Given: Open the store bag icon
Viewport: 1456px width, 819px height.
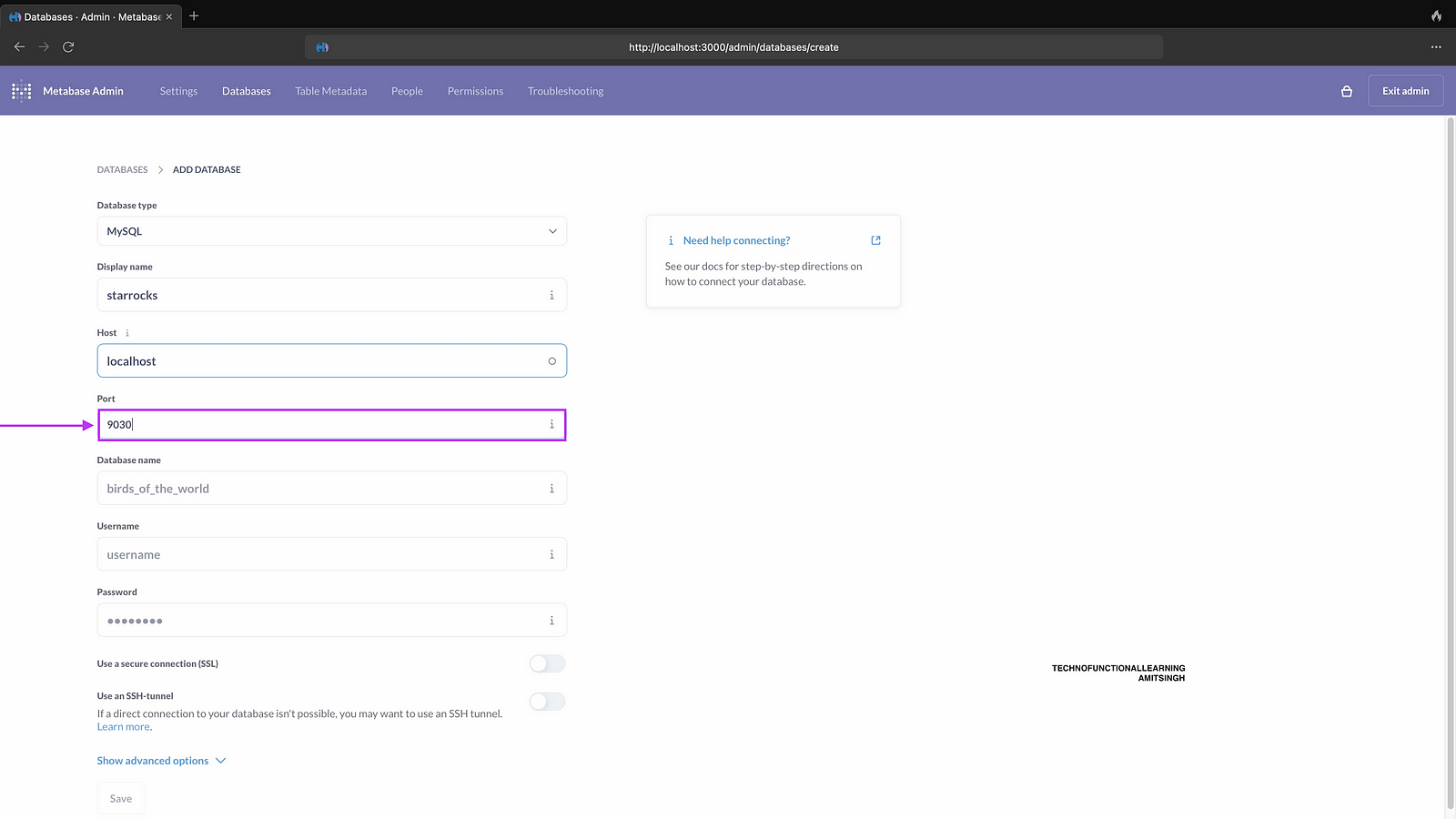Looking at the screenshot, I should [x=1347, y=91].
